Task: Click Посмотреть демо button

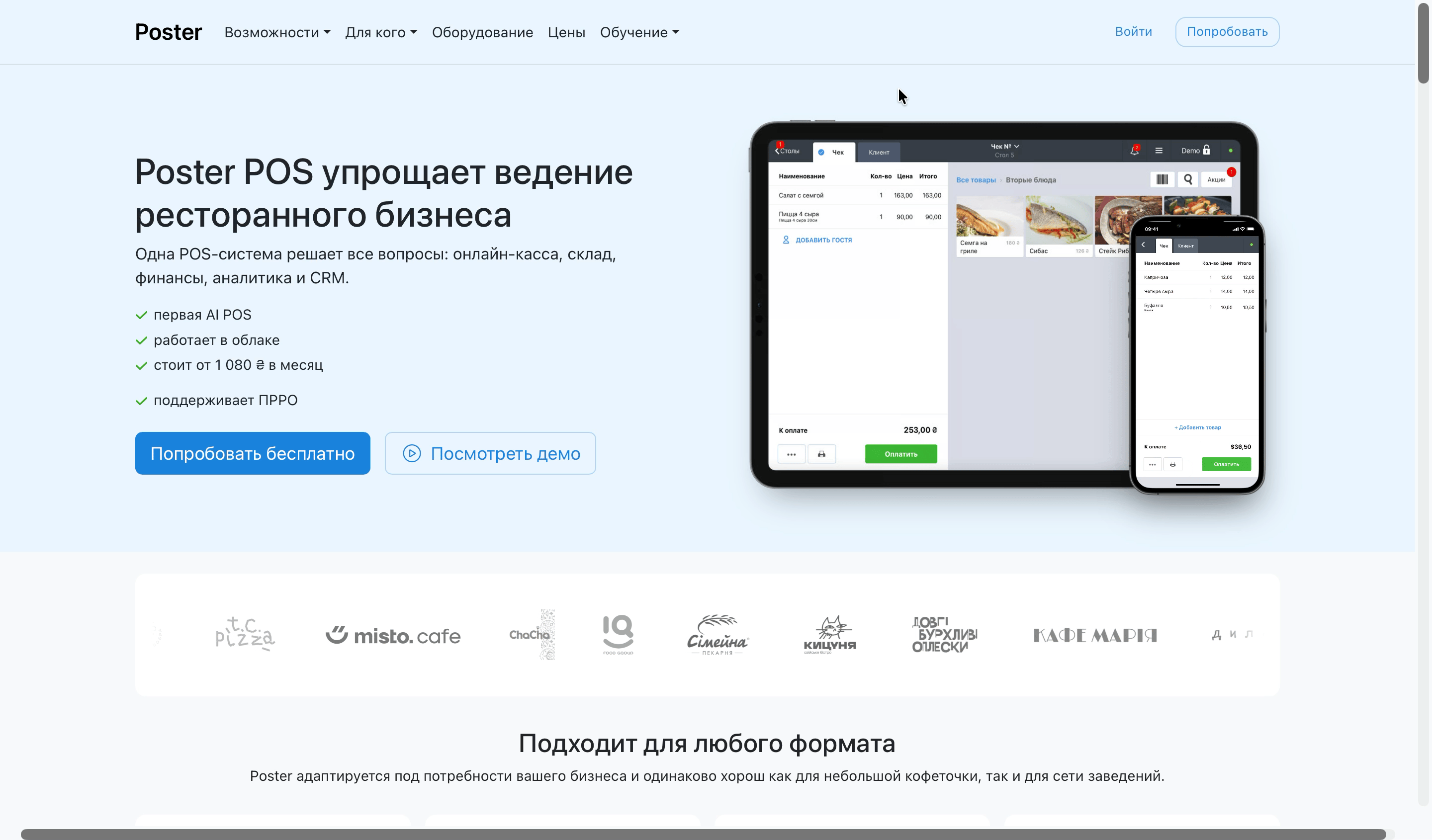Action: point(490,453)
